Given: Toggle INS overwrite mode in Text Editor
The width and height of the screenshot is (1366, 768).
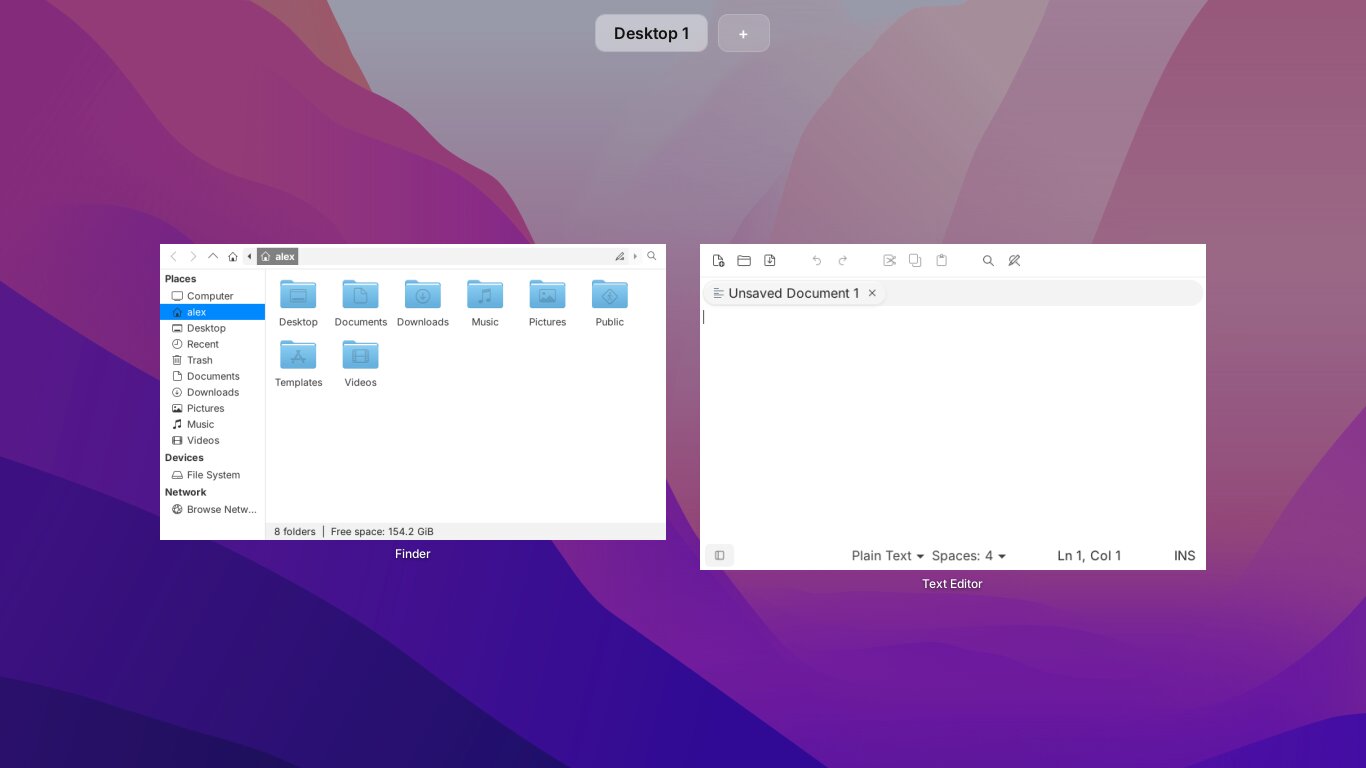Looking at the screenshot, I should 1185,556.
